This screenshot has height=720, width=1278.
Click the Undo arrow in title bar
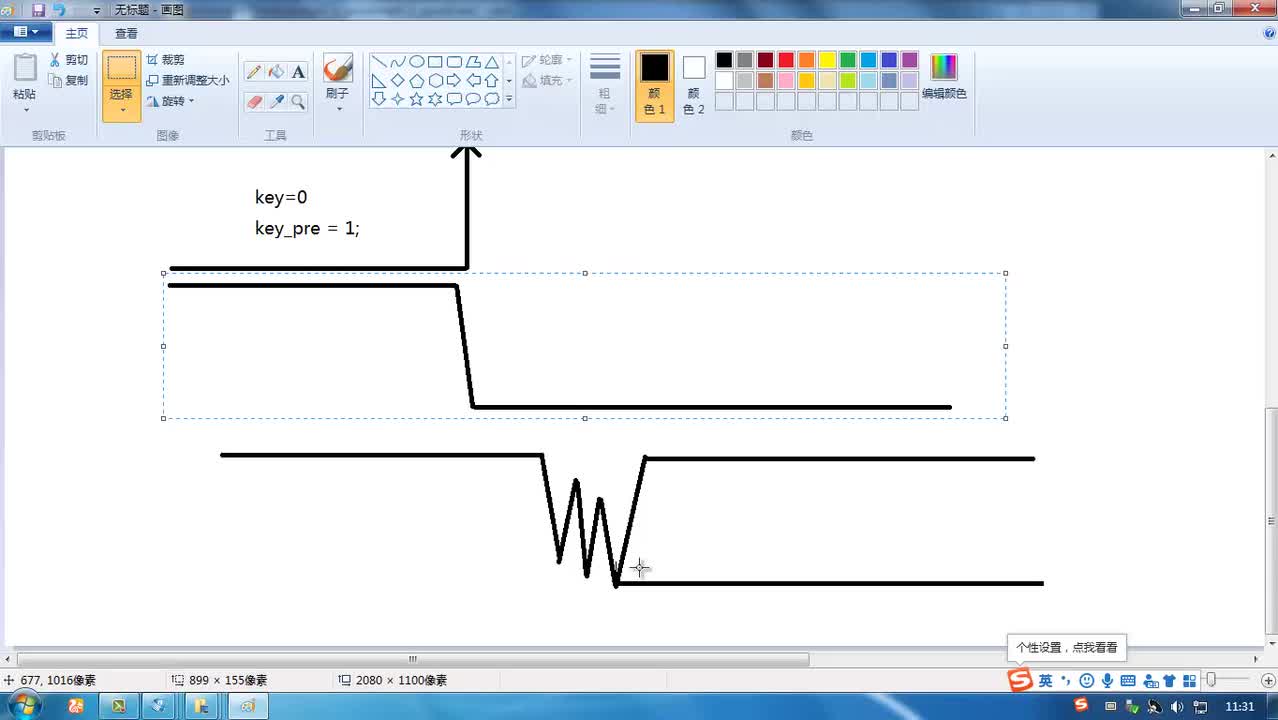point(59,9)
